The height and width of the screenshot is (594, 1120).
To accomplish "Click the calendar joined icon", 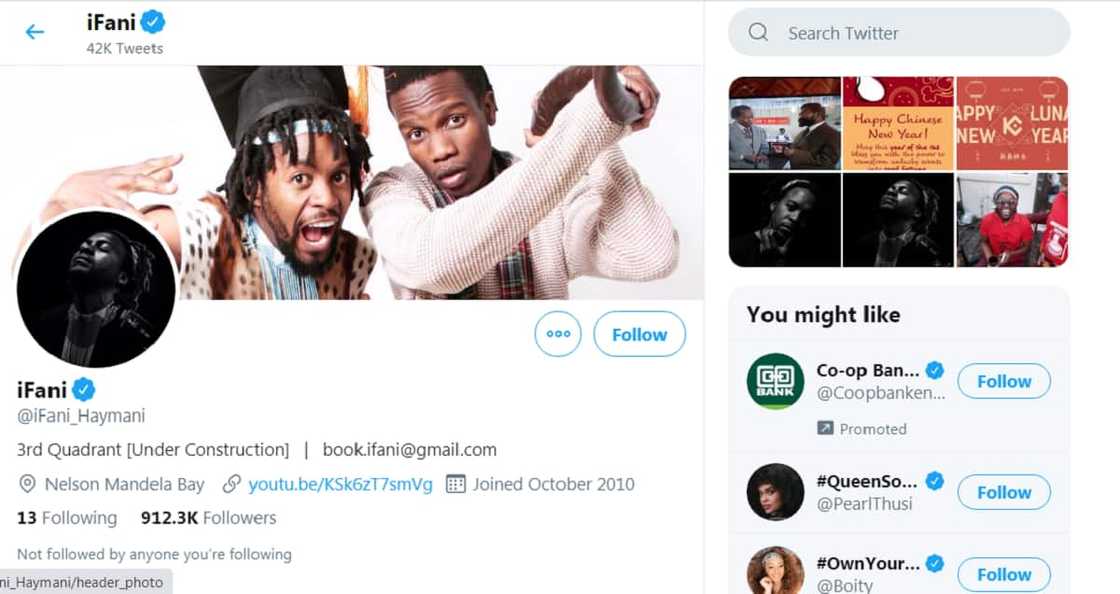I will (456, 484).
